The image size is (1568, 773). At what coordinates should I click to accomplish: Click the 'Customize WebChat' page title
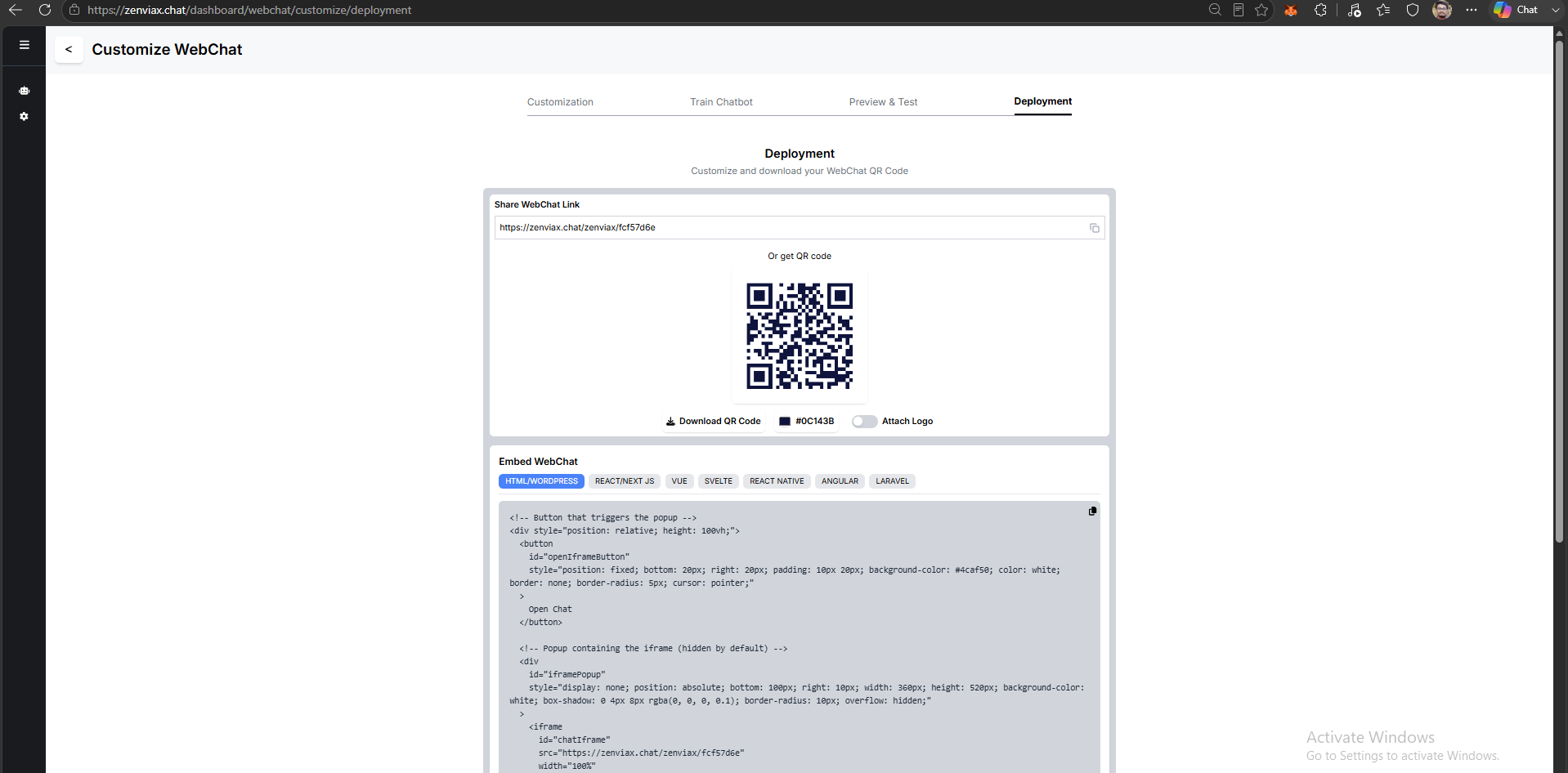click(x=167, y=50)
